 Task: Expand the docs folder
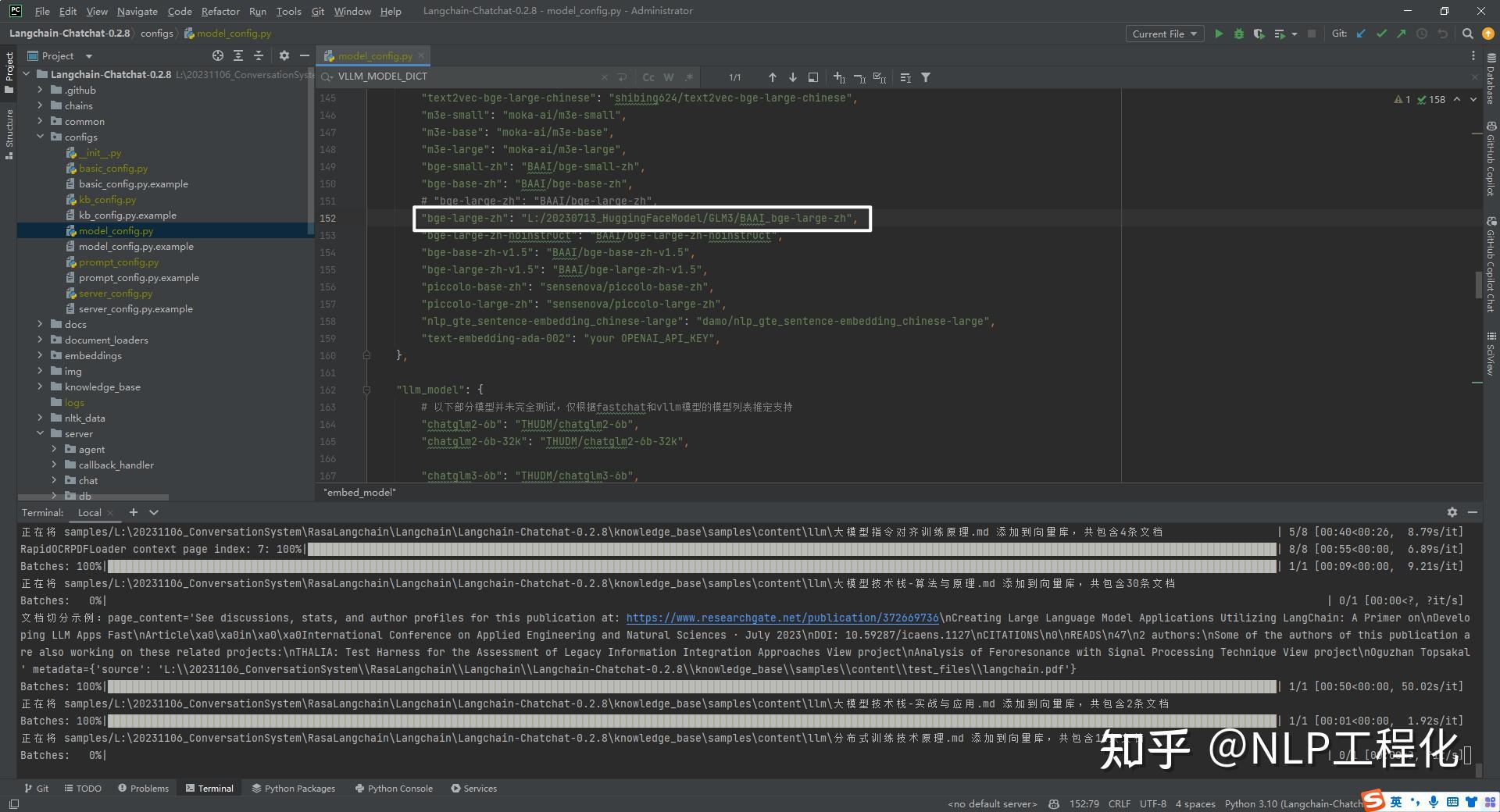click(x=40, y=324)
